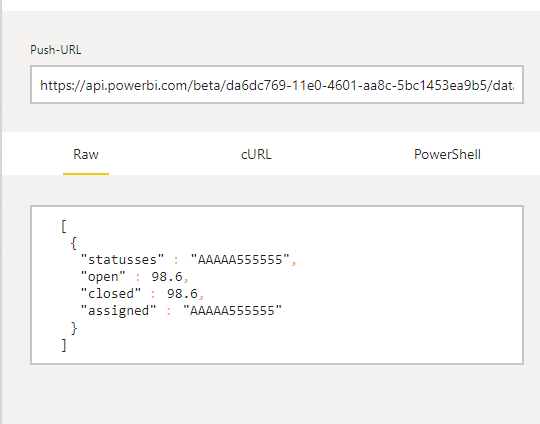This screenshot has height=424, width=540.
Task: Click the closing curly brace
Action: coord(74,328)
